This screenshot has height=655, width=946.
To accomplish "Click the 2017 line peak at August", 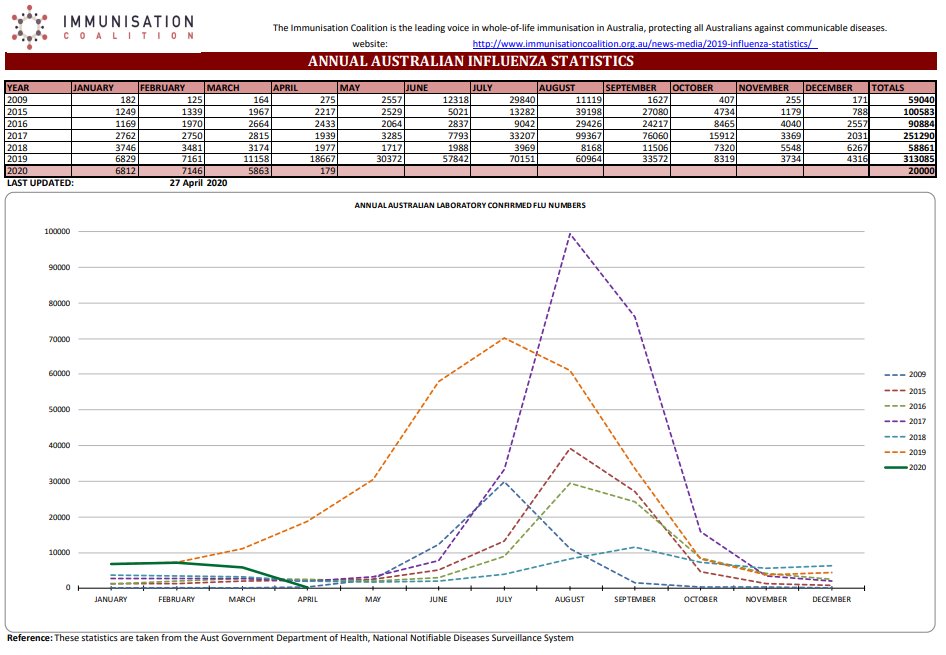I will click(570, 234).
